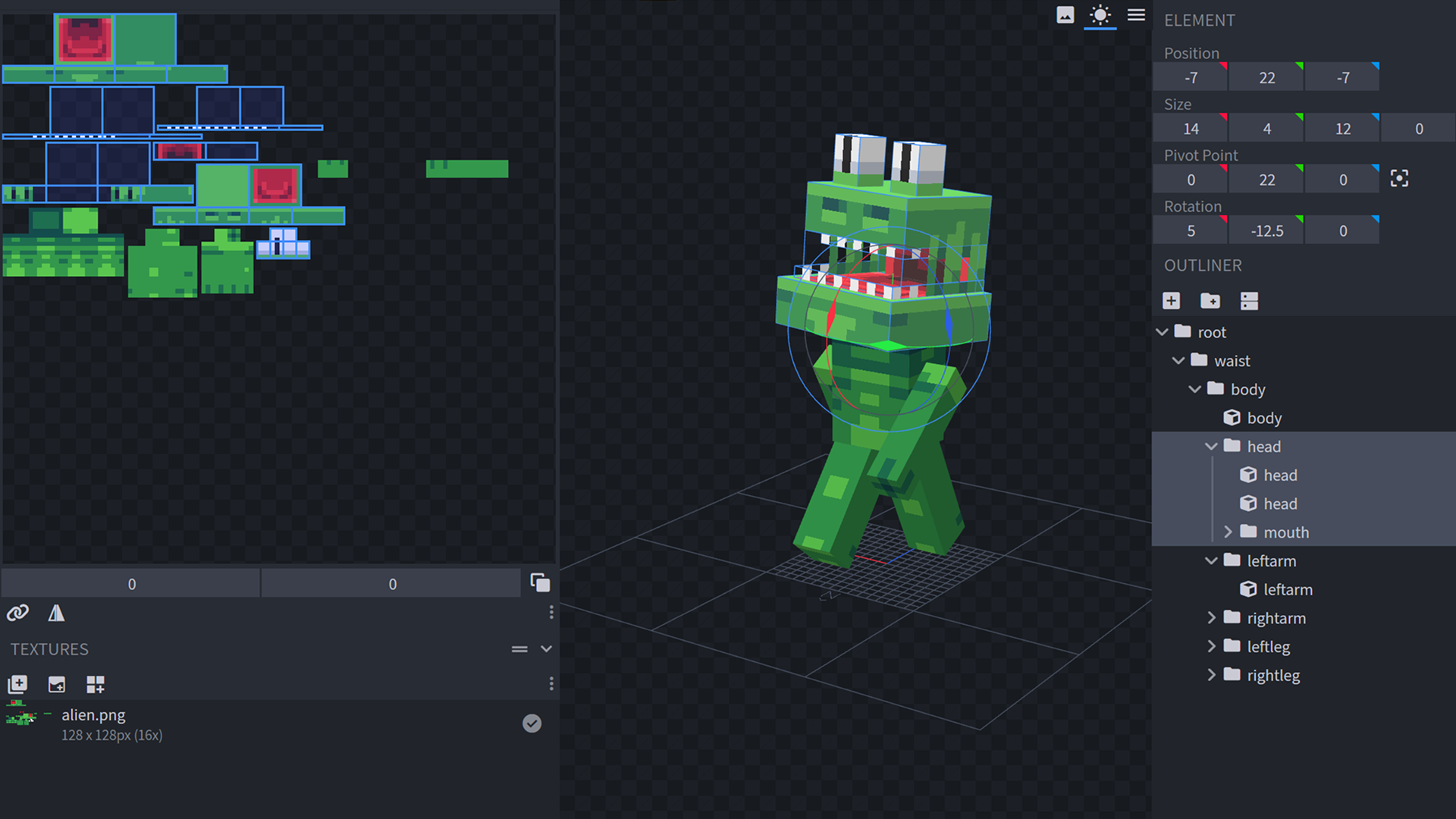1456x819 pixels.
Task: Collapse the leftarm group
Action: pos(1211,561)
